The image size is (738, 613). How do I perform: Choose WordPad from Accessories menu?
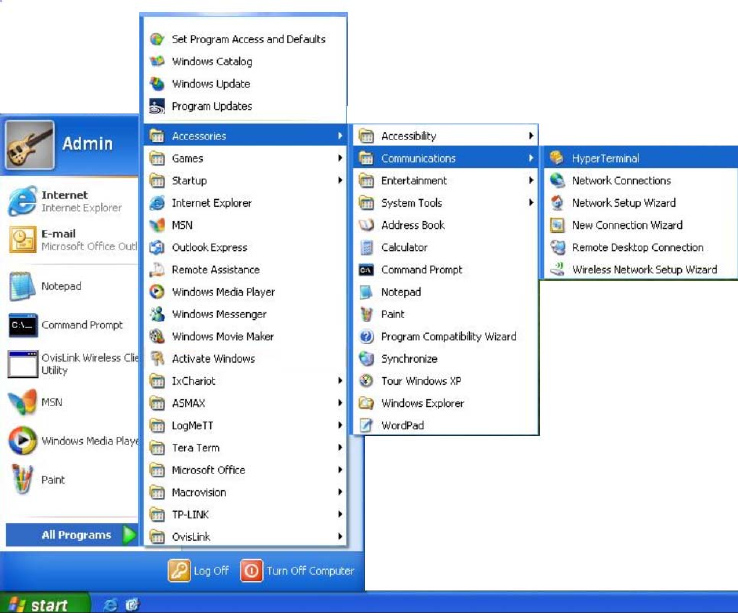(402, 426)
